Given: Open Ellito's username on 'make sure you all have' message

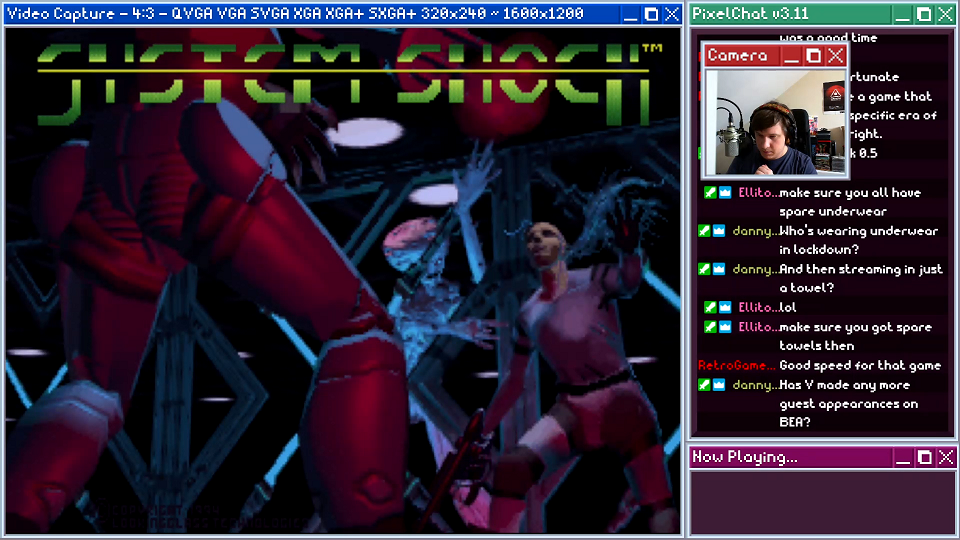Looking at the screenshot, I should pos(758,192).
